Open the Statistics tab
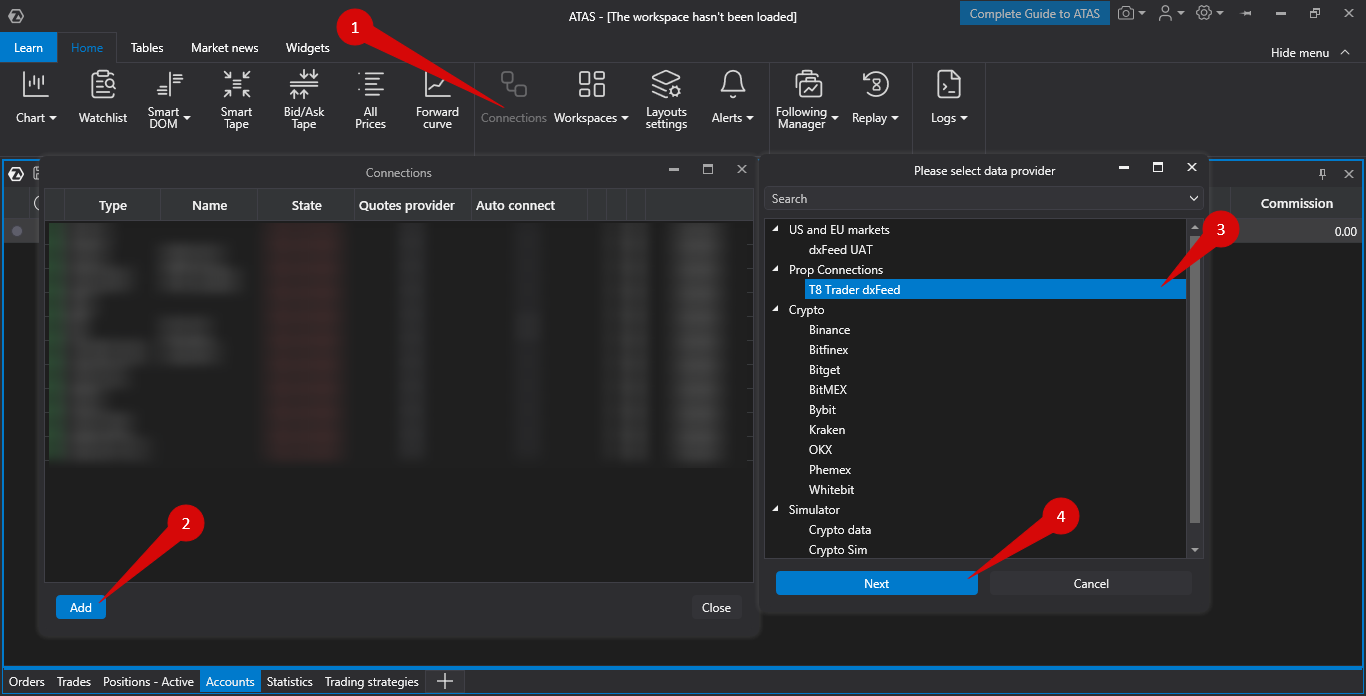Viewport: 1366px width, 696px height. click(290, 682)
